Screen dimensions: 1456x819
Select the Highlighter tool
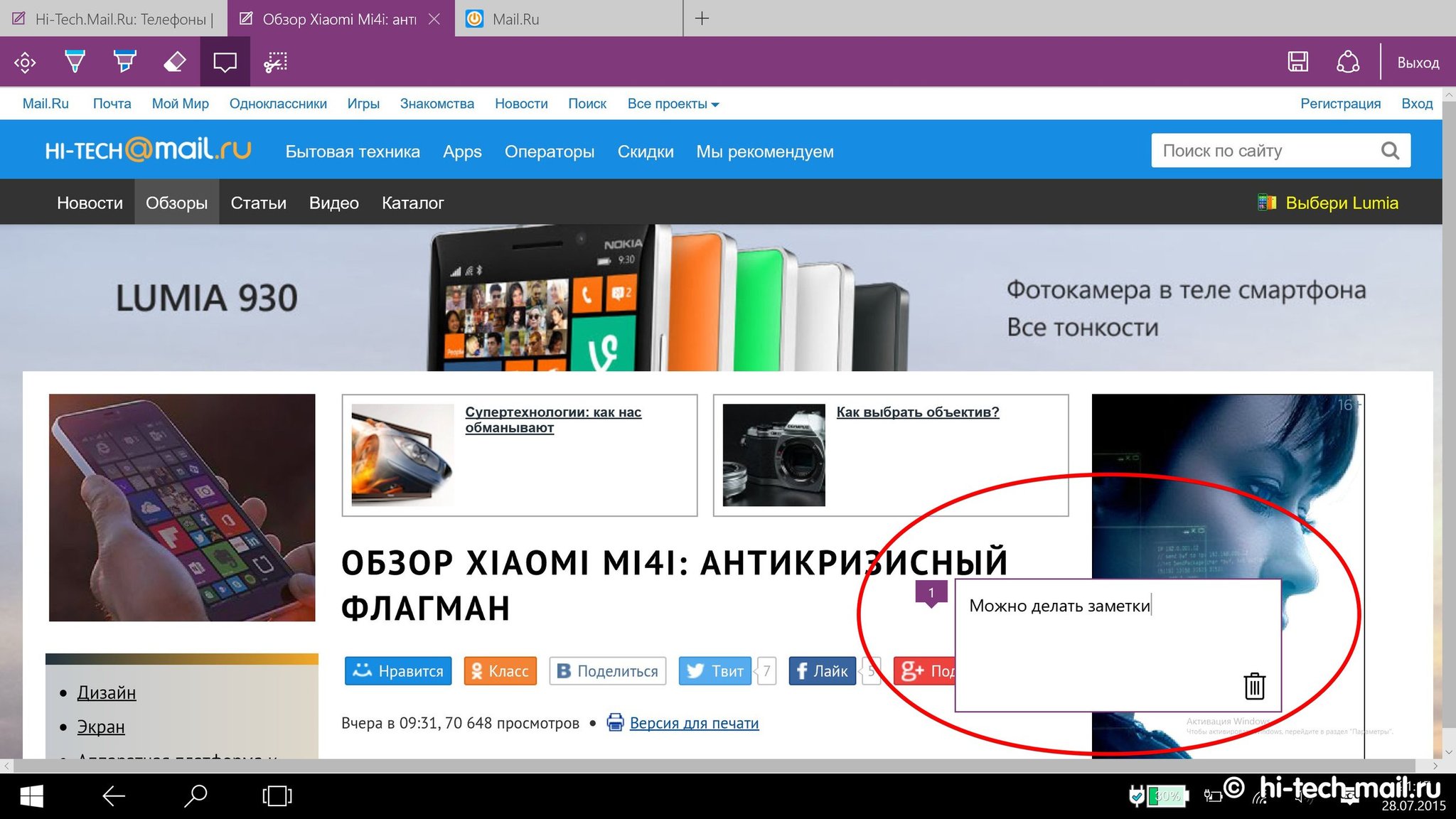(x=125, y=62)
